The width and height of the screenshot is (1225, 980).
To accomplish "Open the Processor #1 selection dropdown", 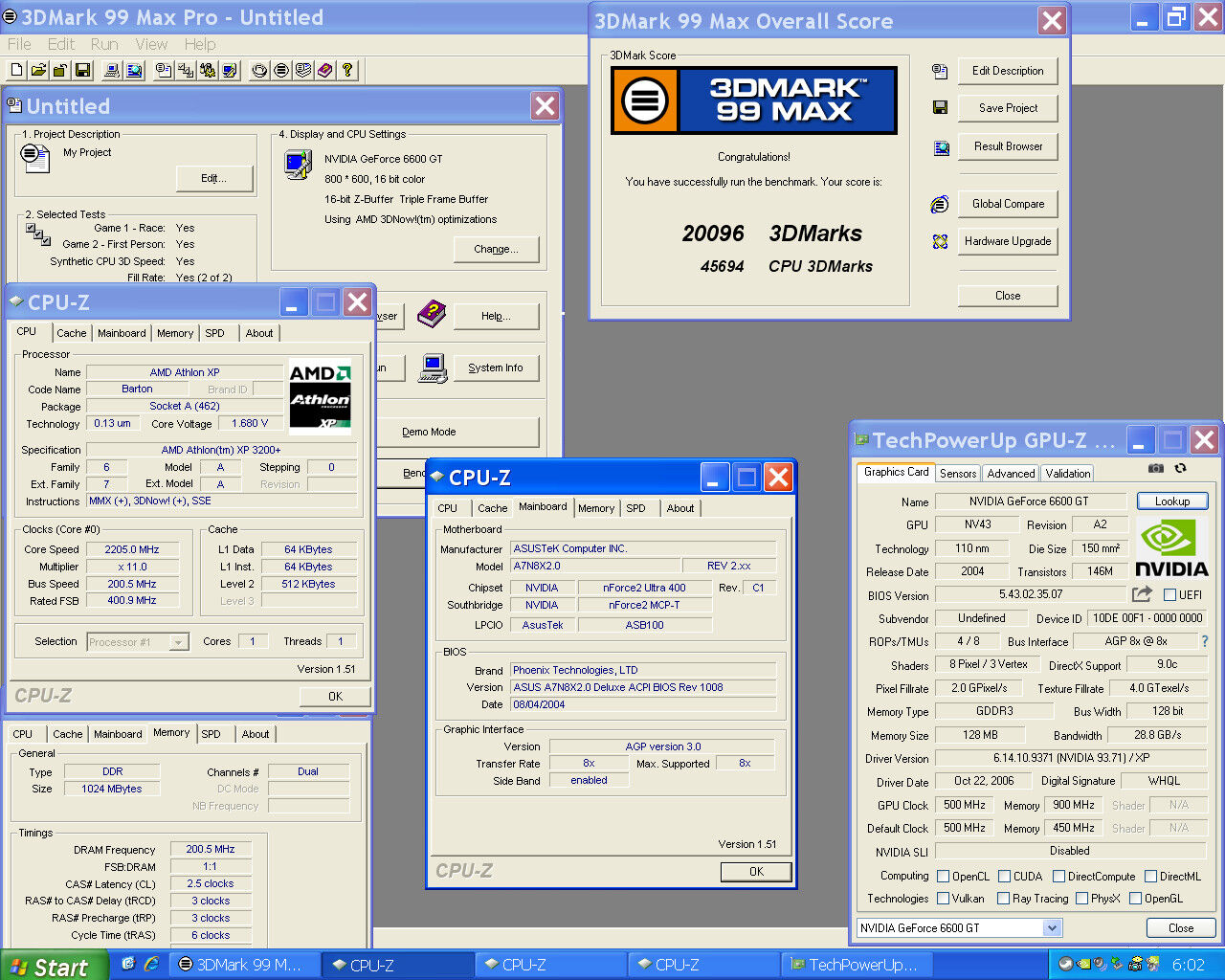I will pyautogui.click(x=179, y=642).
